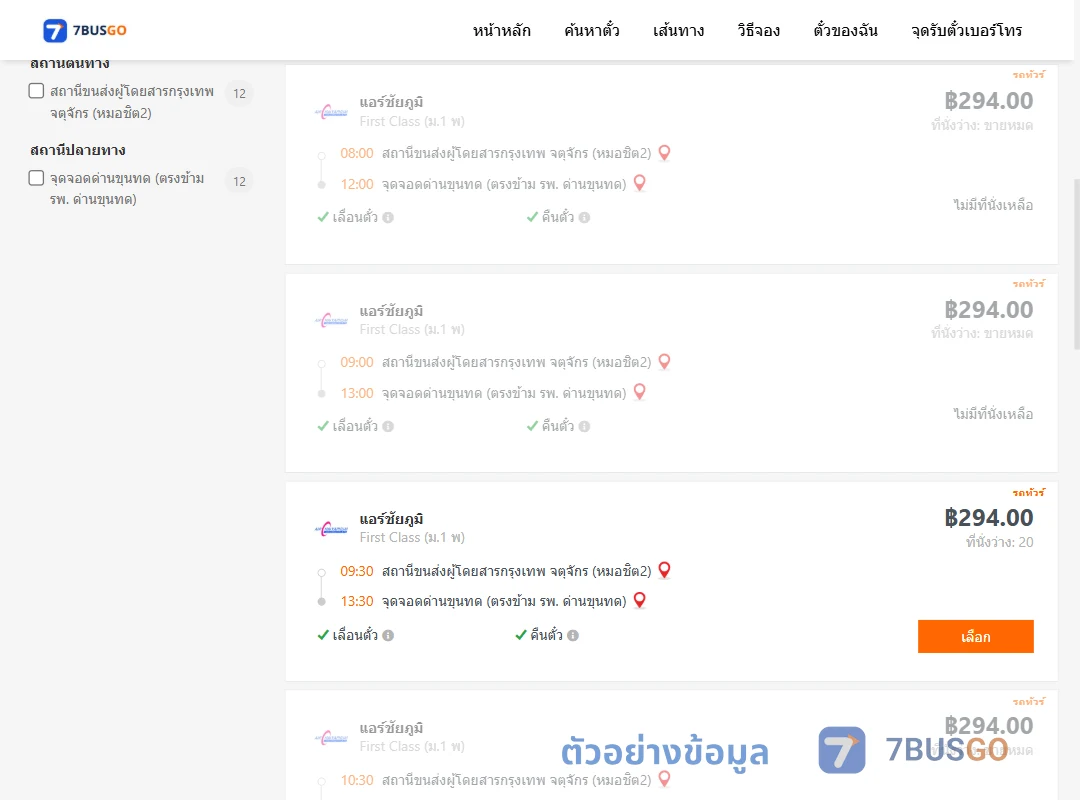Open the ตั๋วของฉัน menu item
The height and width of the screenshot is (800, 1080).
tap(845, 30)
